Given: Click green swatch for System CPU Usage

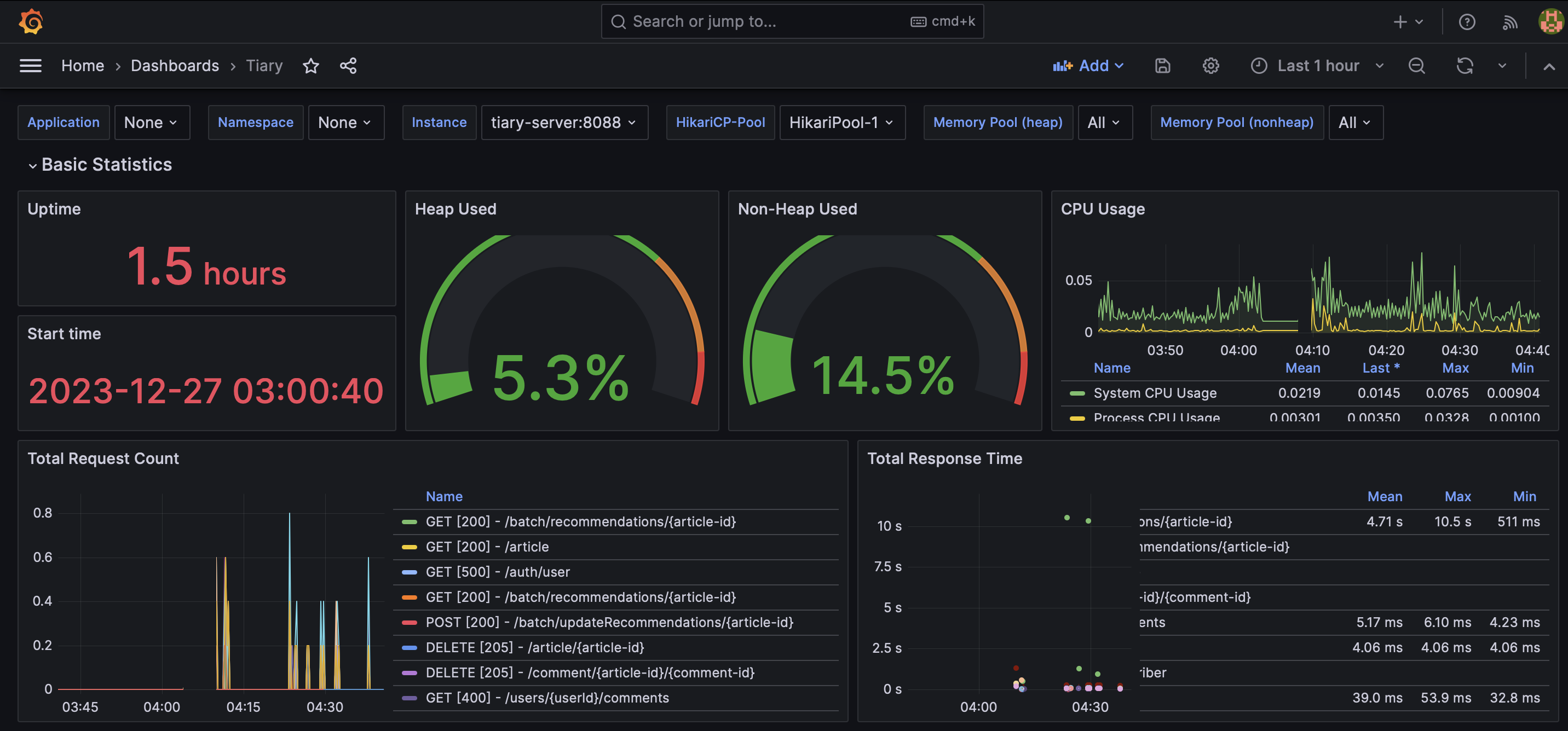Looking at the screenshot, I should (1077, 393).
